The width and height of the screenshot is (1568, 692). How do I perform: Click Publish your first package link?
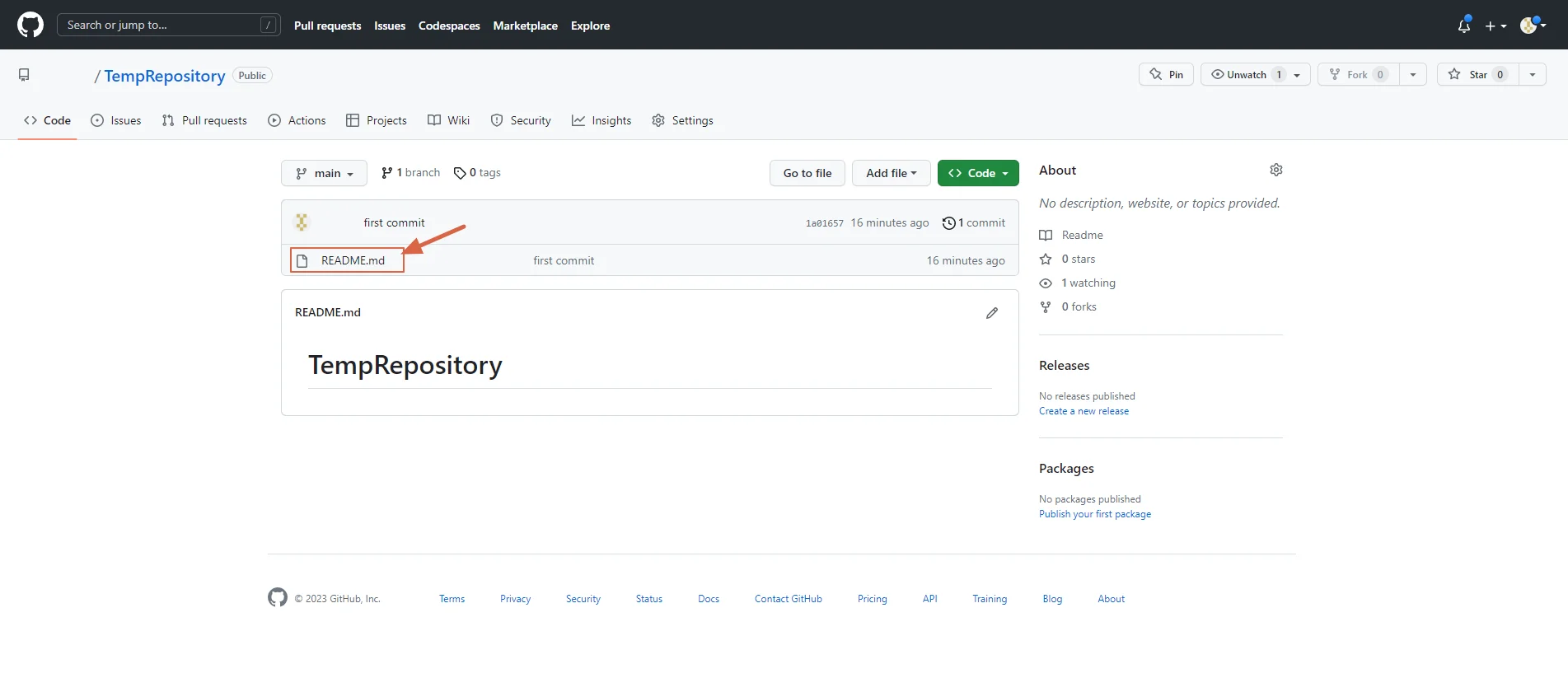point(1095,514)
